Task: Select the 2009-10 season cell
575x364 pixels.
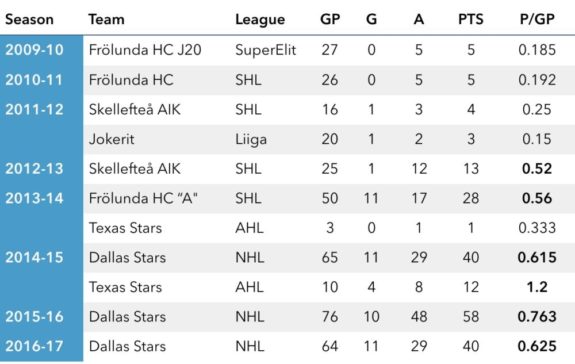Action: [x=34, y=50]
